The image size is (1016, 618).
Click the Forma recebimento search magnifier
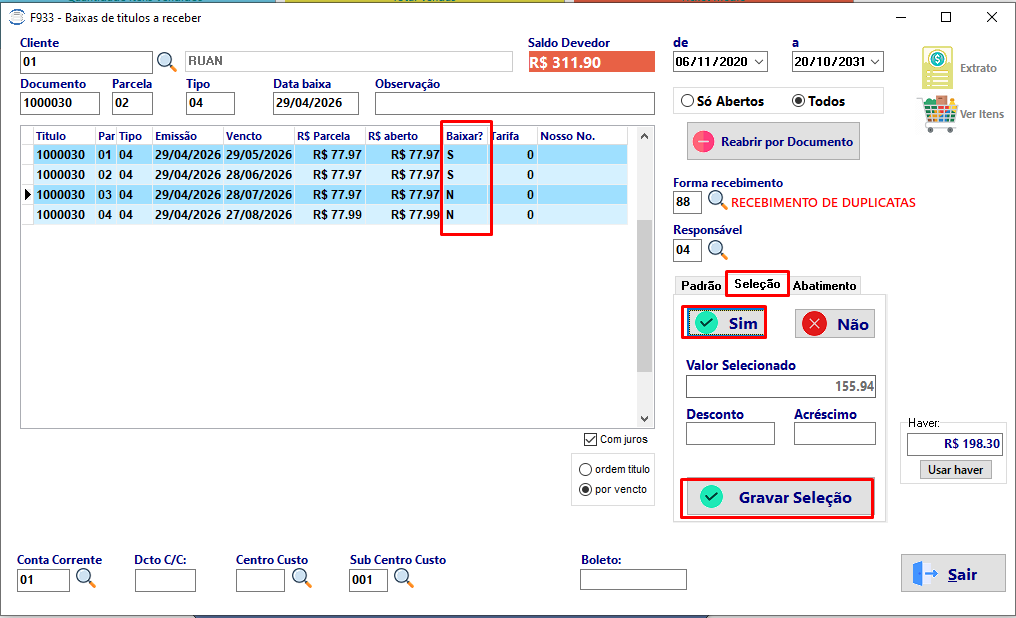click(x=717, y=201)
